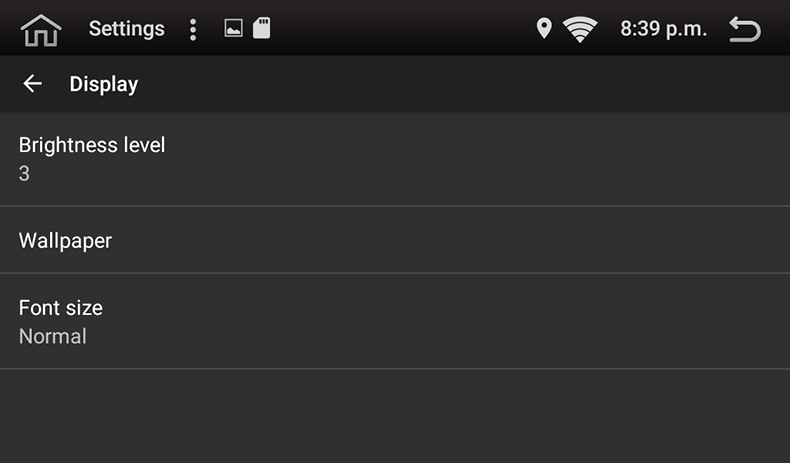Viewport: 790px width, 463px height.
Task: Open the Brightness level setting
Action: pos(92,145)
